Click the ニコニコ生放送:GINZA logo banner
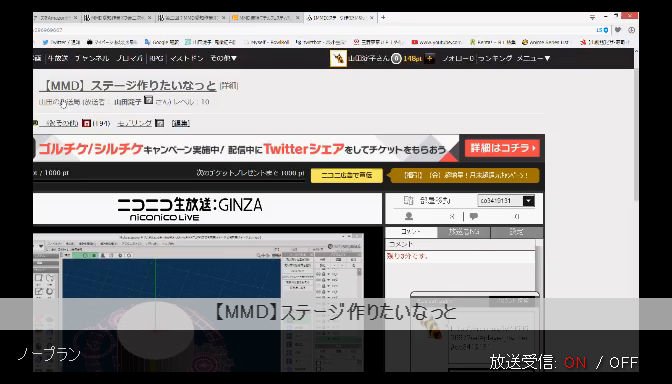Screen dimensions: 672x384 click(x=207, y=208)
